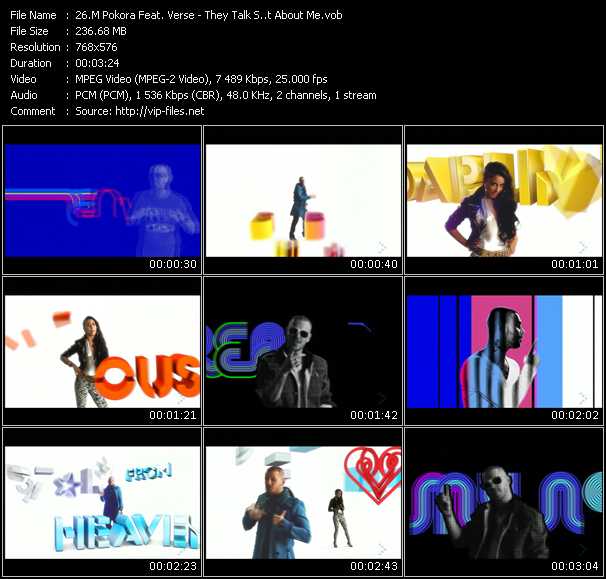Image resolution: width=606 pixels, height=579 pixels.
Task: Click the File Name field label
Action: pyautogui.click(x=33, y=15)
